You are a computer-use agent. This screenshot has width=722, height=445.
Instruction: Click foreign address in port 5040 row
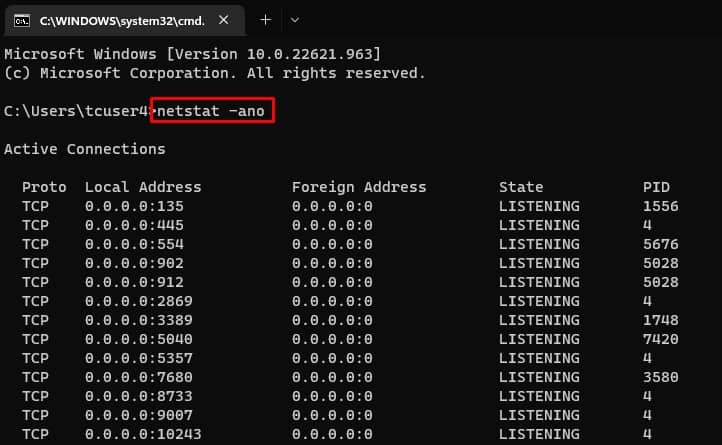(x=332, y=339)
